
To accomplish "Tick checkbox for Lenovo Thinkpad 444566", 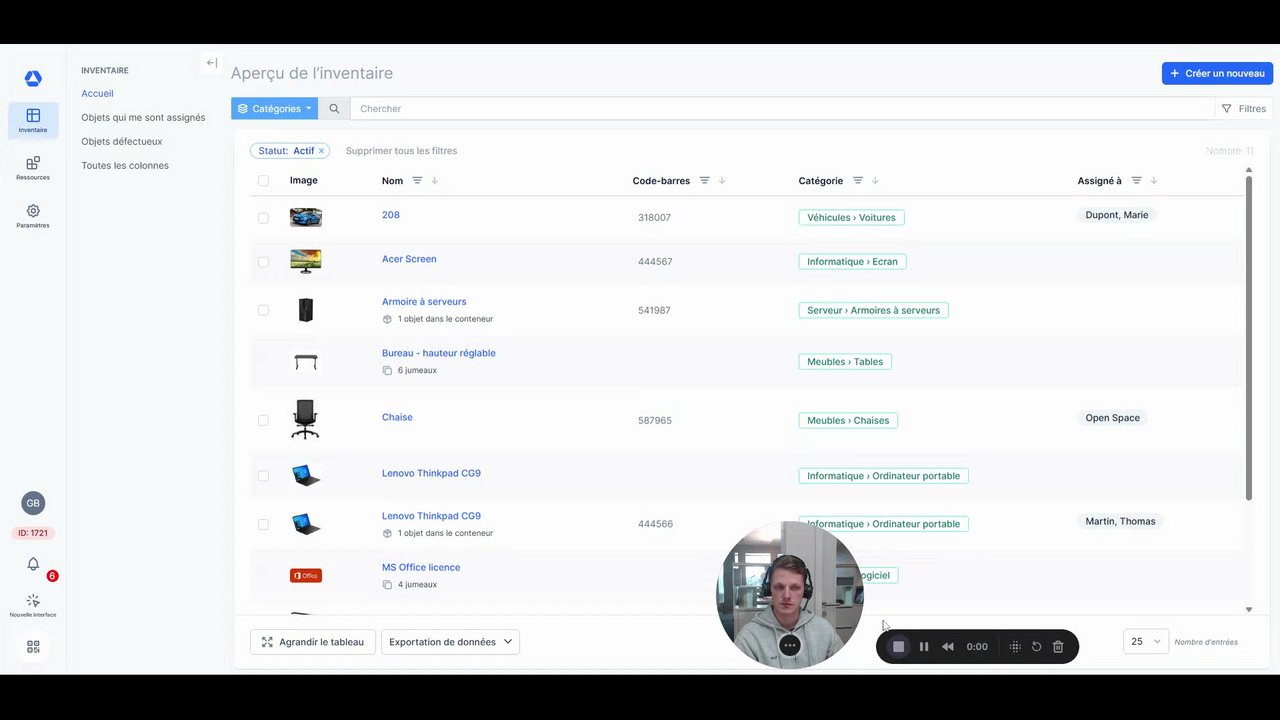I will tap(263, 524).
